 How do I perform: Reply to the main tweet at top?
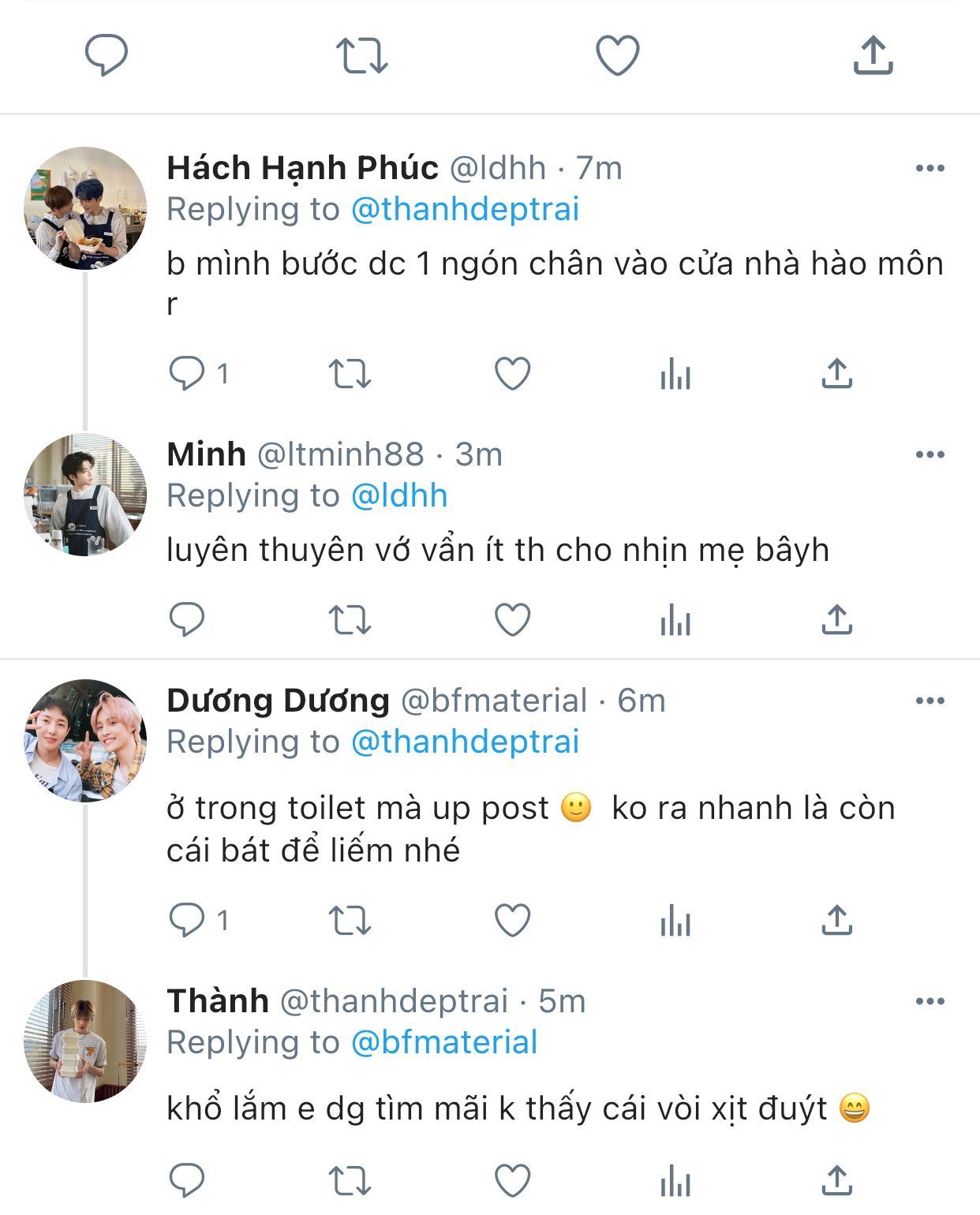click(x=107, y=55)
